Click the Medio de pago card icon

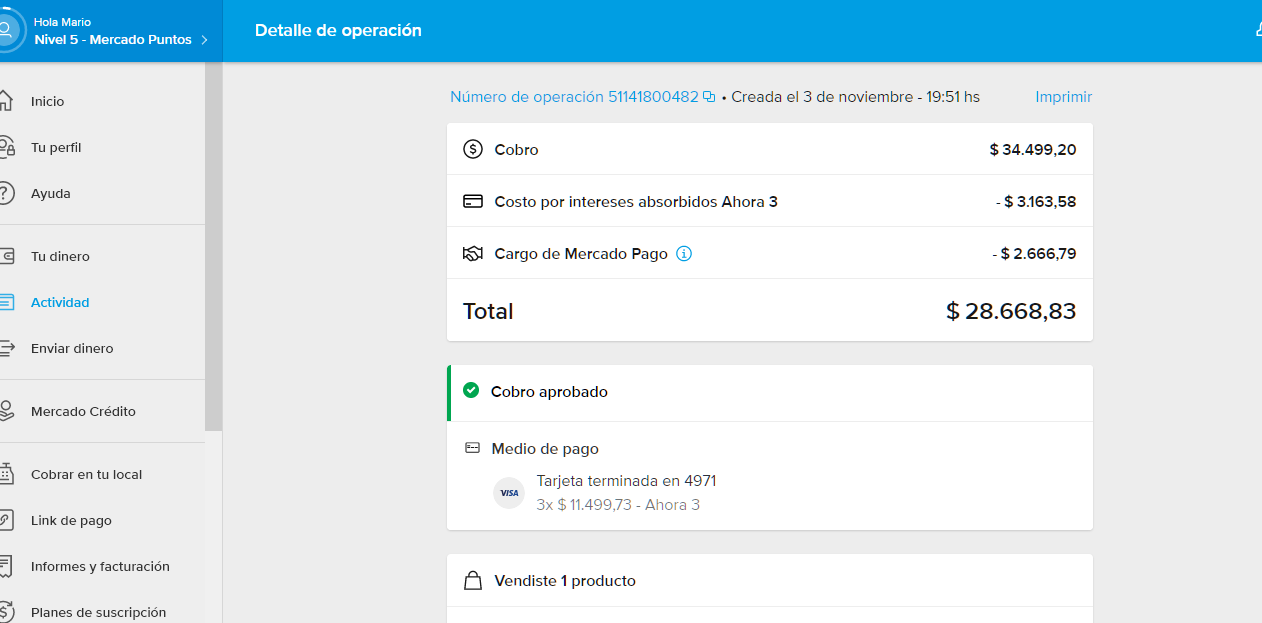point(473,449)
